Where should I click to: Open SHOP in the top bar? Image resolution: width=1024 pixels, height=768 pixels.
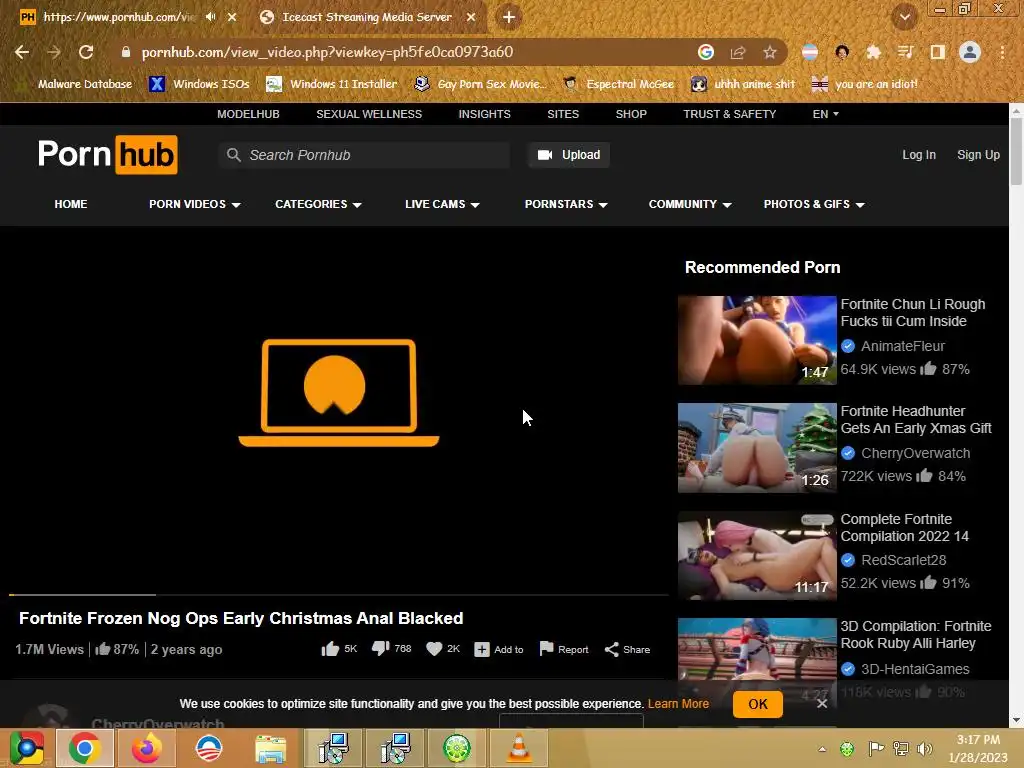[x=631, y=114]
